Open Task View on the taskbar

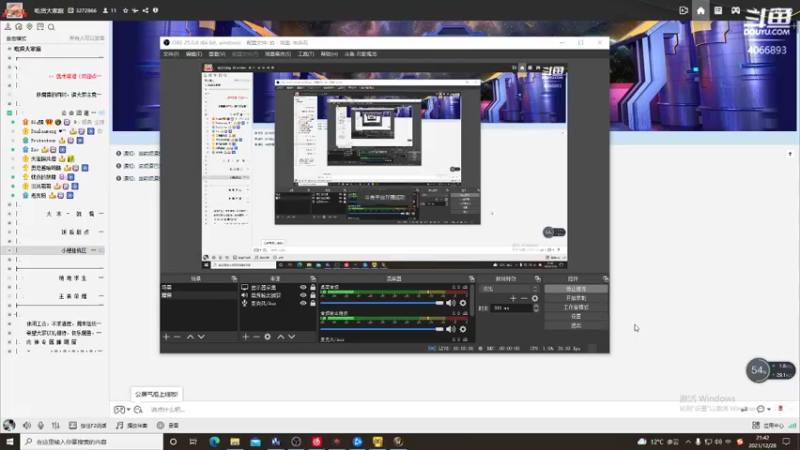(193, 441)
